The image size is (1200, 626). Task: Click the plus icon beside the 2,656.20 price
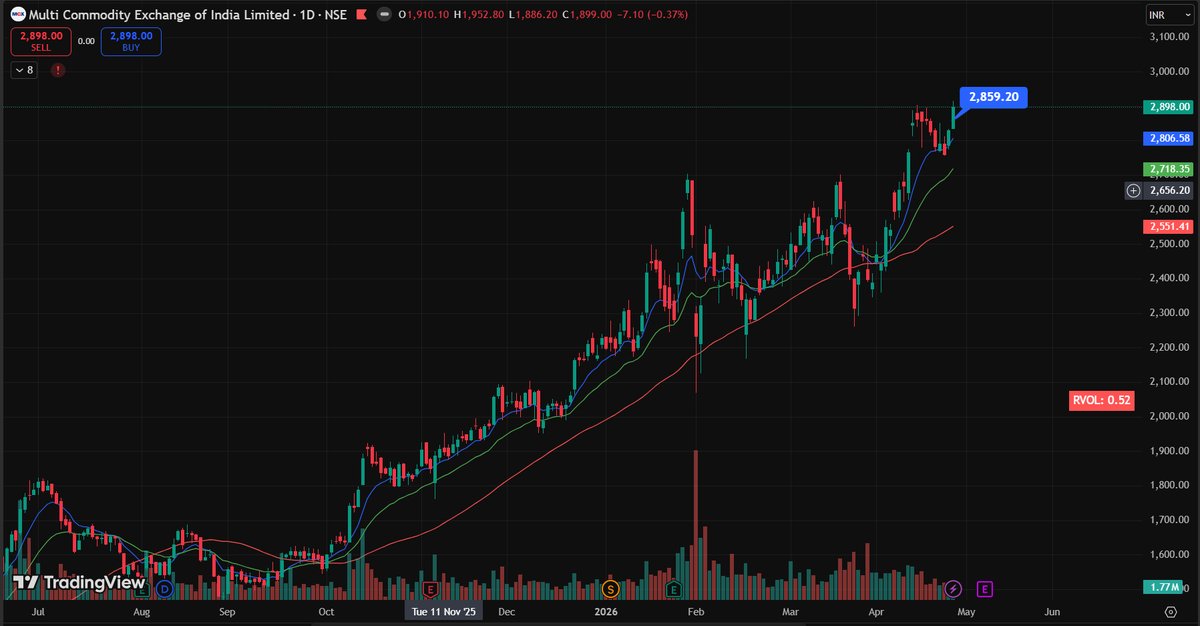[x=1134, y=188]
